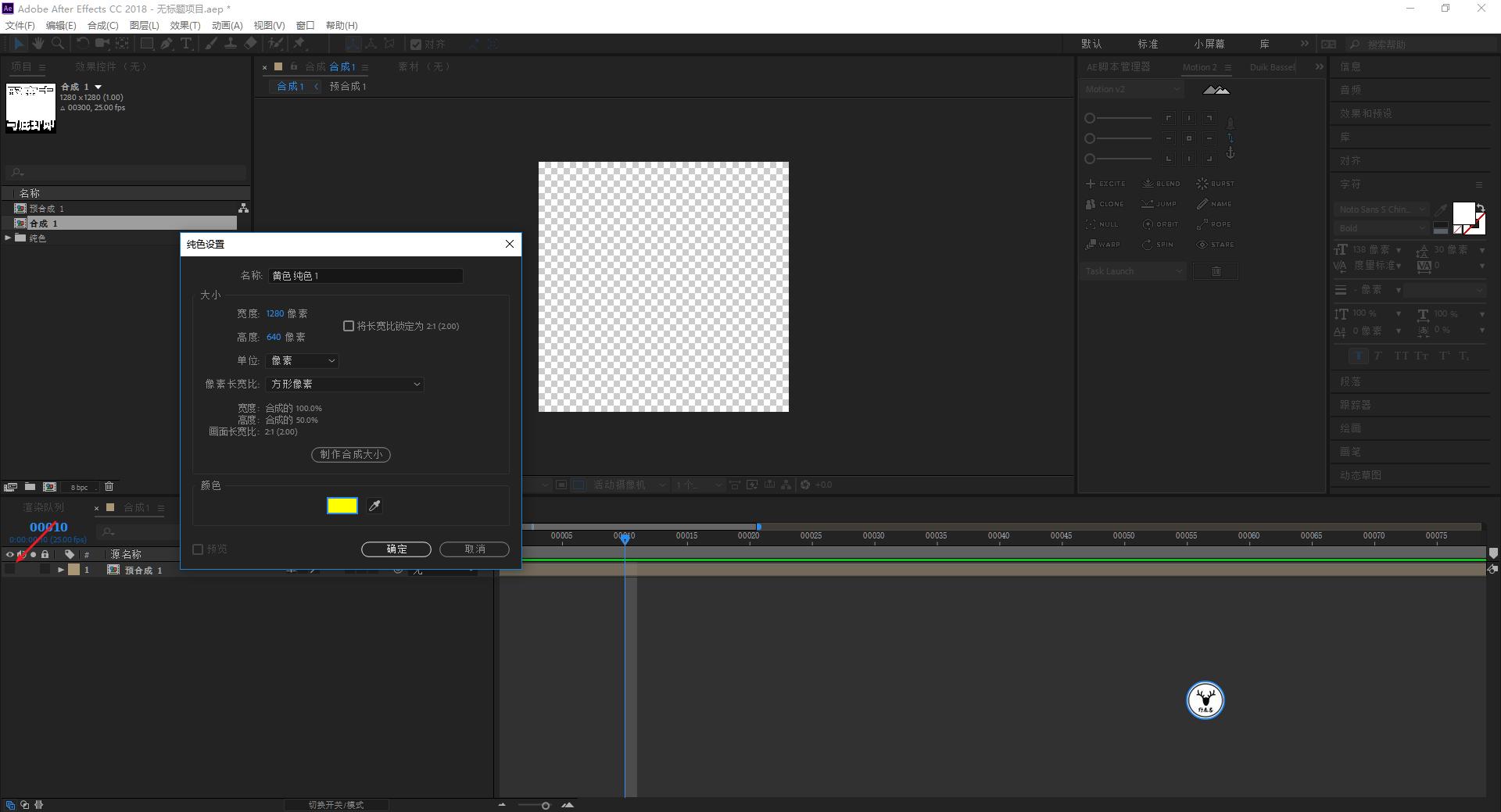Expand the 纯色 folder in the Project panel
The height and width of the screenshot is (812, 1501).
8,238
